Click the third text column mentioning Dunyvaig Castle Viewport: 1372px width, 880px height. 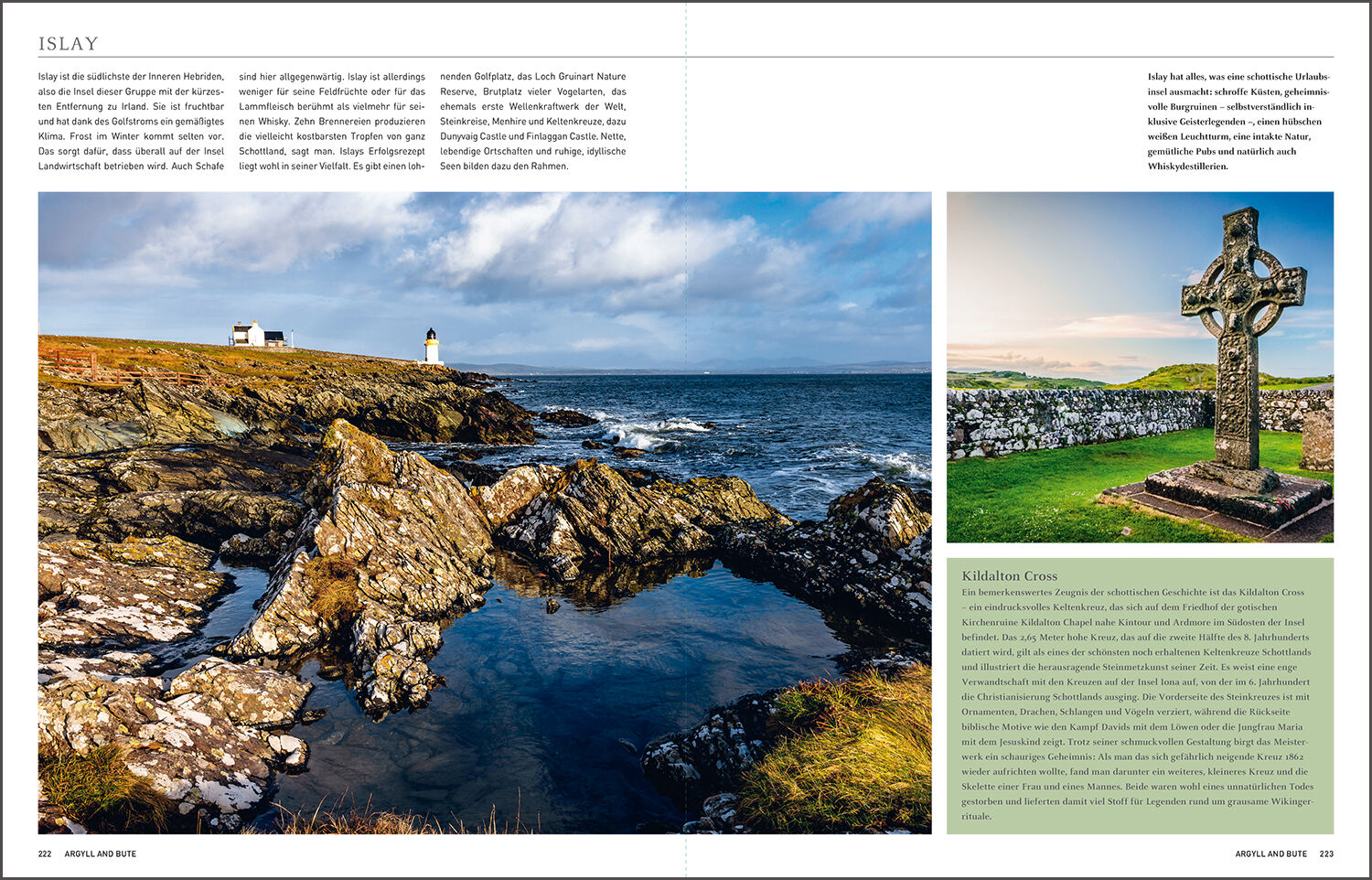pos(532,122)
